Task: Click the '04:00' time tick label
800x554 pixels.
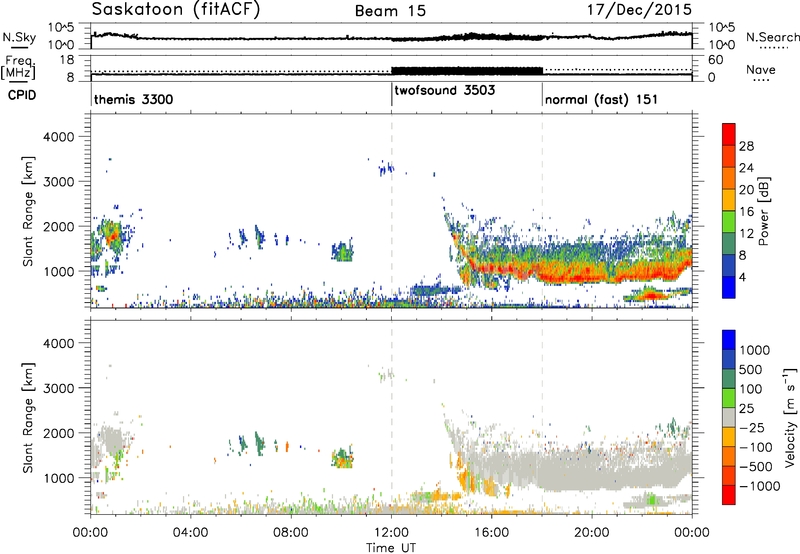Action: [x=190, y=533]
